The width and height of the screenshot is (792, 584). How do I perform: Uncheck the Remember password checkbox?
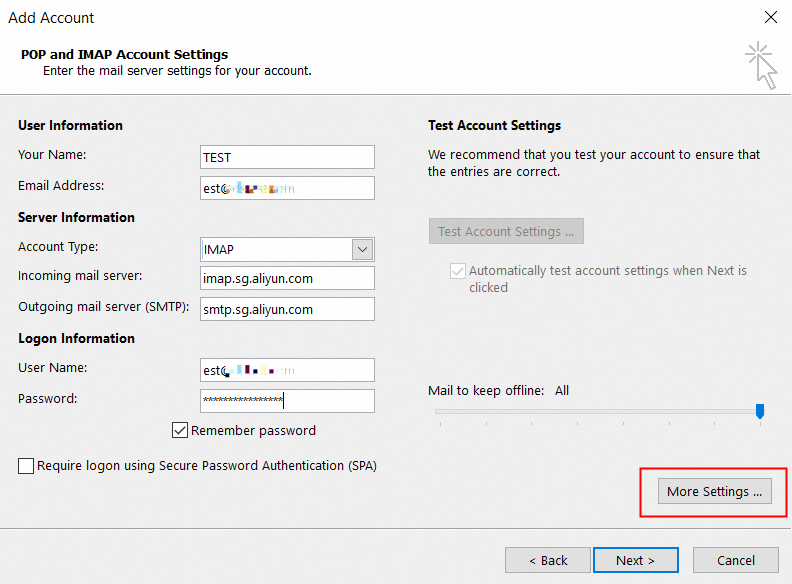tap(180, 431)
